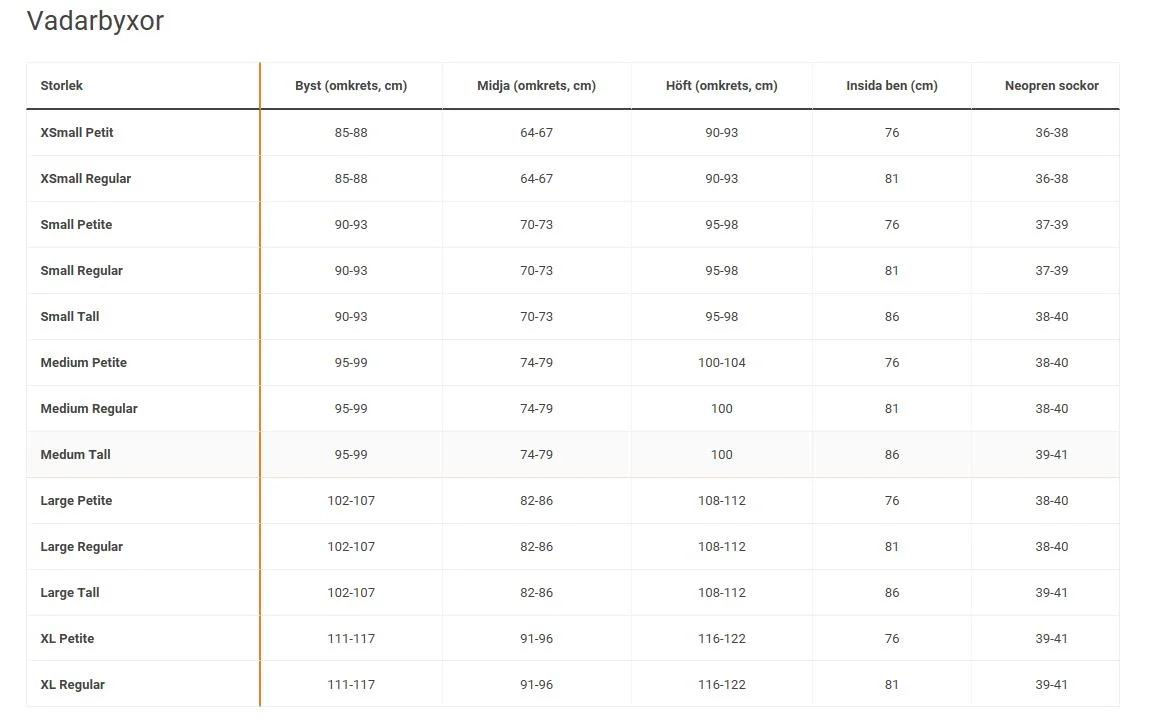Click the Small Regular row label
Viewport: 1160px width, 723px height.
[81, 271]
